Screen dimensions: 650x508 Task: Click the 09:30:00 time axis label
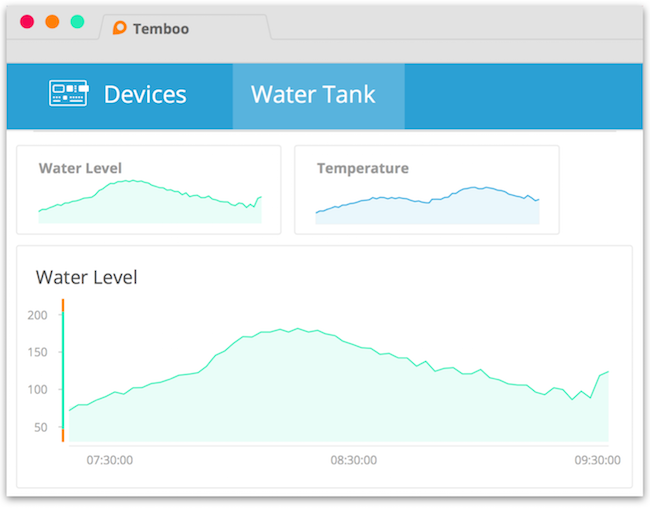[597, 460]
